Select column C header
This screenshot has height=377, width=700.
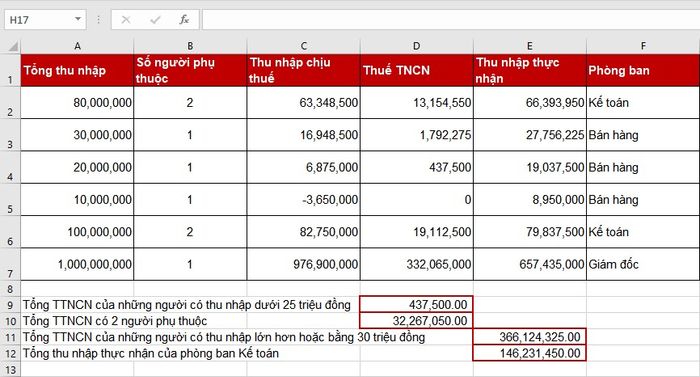[x=304, y=46]
